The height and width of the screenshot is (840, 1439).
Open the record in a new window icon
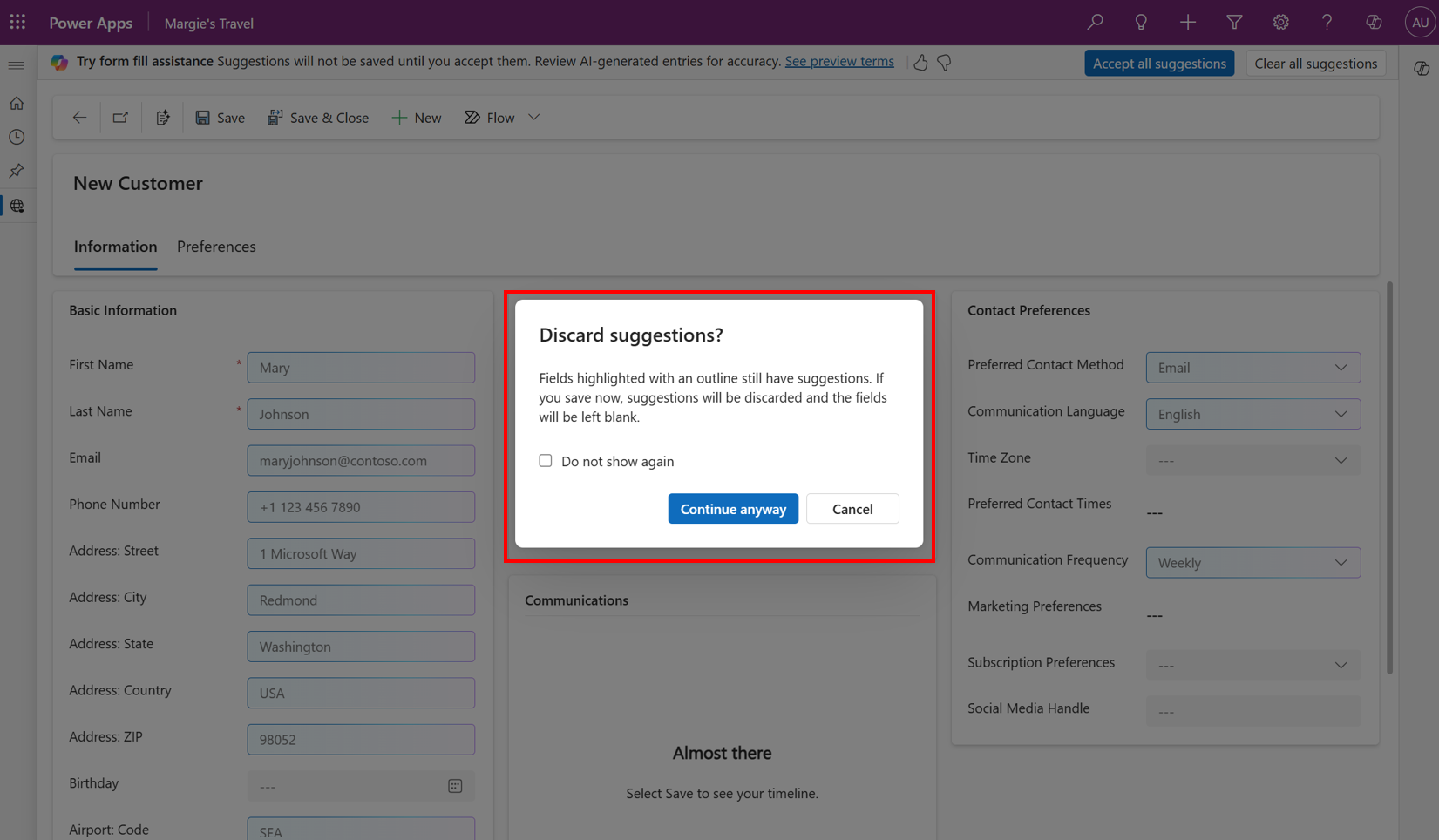tap(120, 117)
